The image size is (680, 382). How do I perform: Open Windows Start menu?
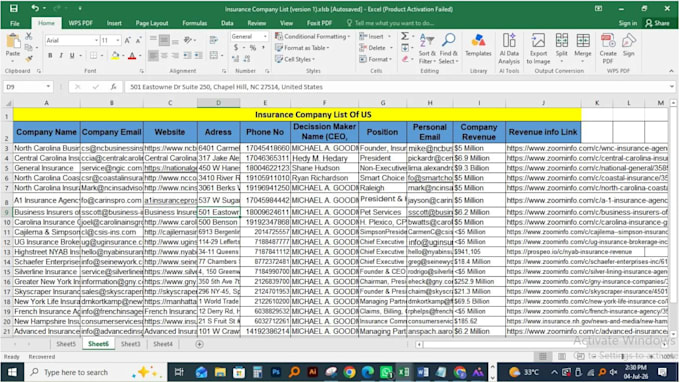tap(12, 372)
